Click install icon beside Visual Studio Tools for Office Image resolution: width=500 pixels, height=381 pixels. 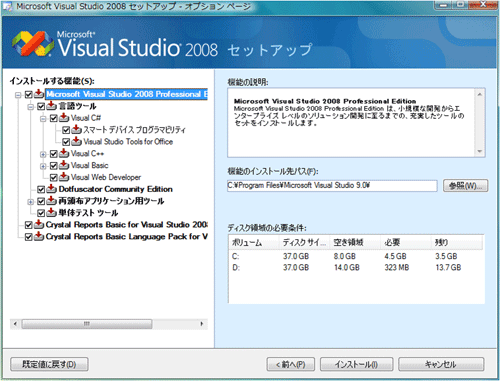pyautogui.click(x=76, y=142)
